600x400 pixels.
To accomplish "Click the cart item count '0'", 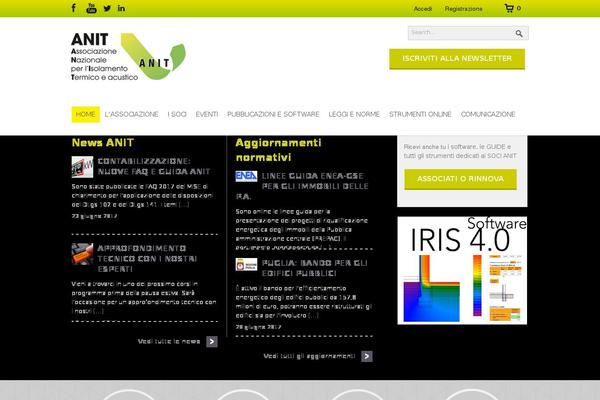I will click(519, 8).
